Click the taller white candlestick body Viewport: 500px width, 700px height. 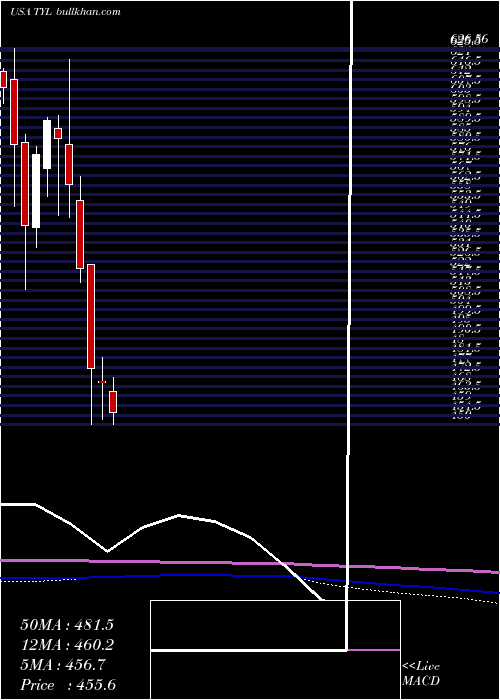(x=36, y=191)
